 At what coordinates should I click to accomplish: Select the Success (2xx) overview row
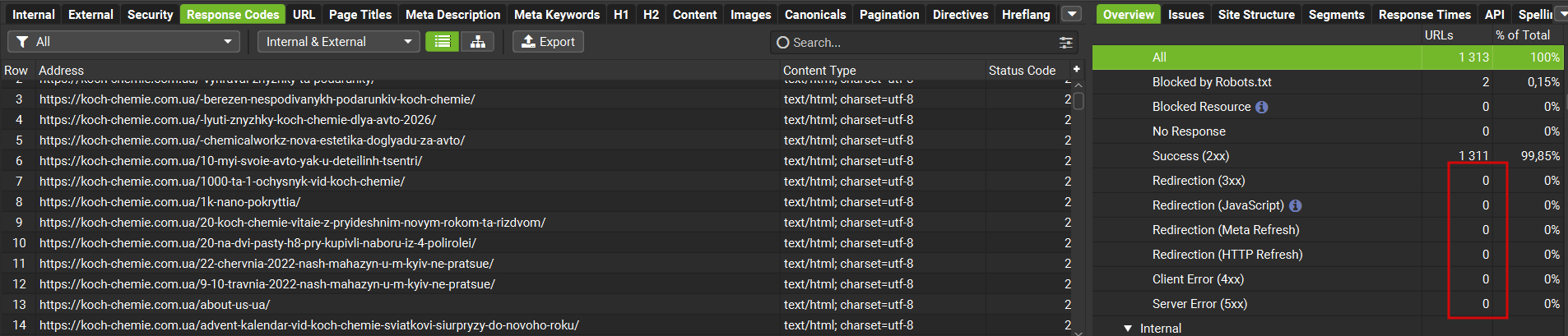click(x=1190, y=156)
